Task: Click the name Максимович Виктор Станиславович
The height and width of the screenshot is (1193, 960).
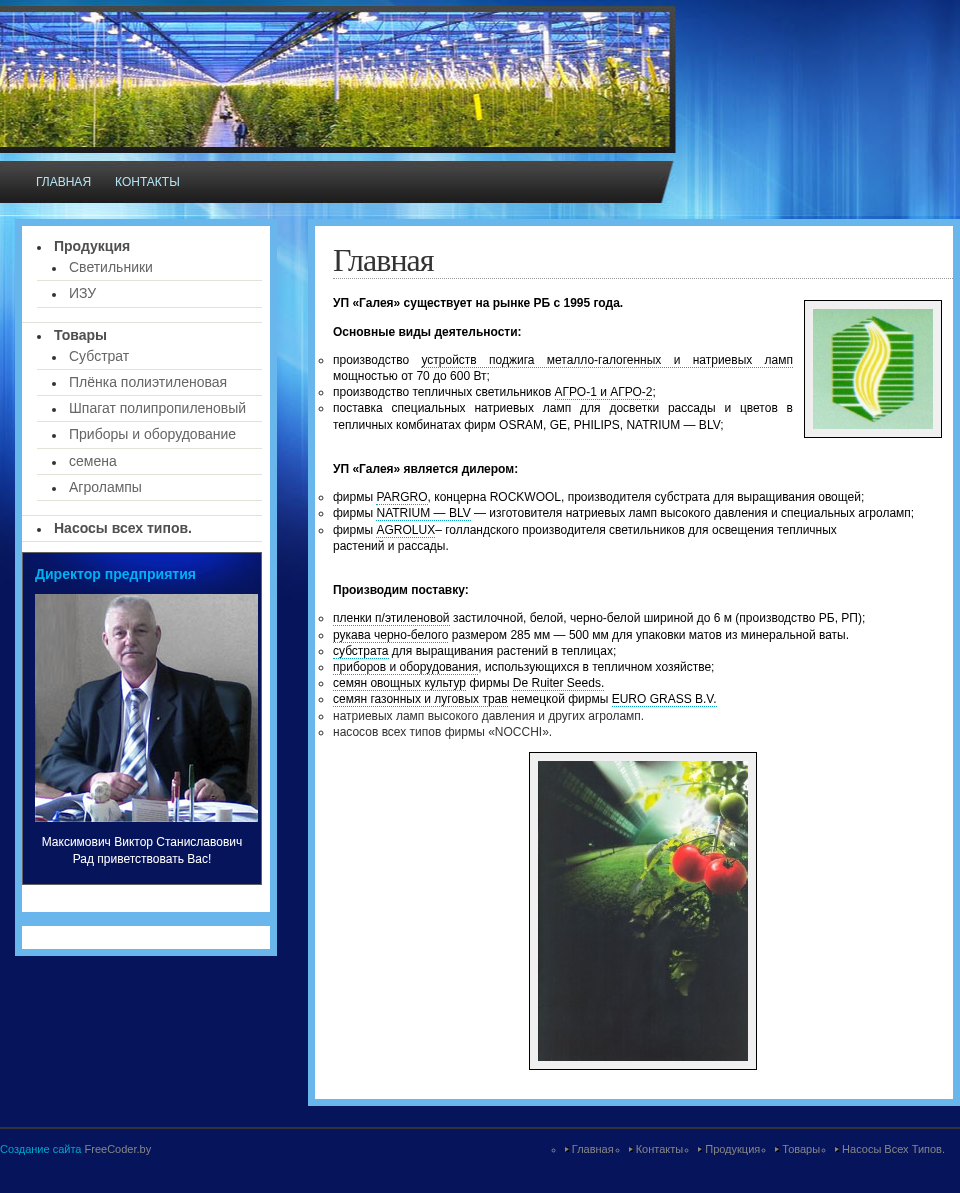Action: pos(142,841)
